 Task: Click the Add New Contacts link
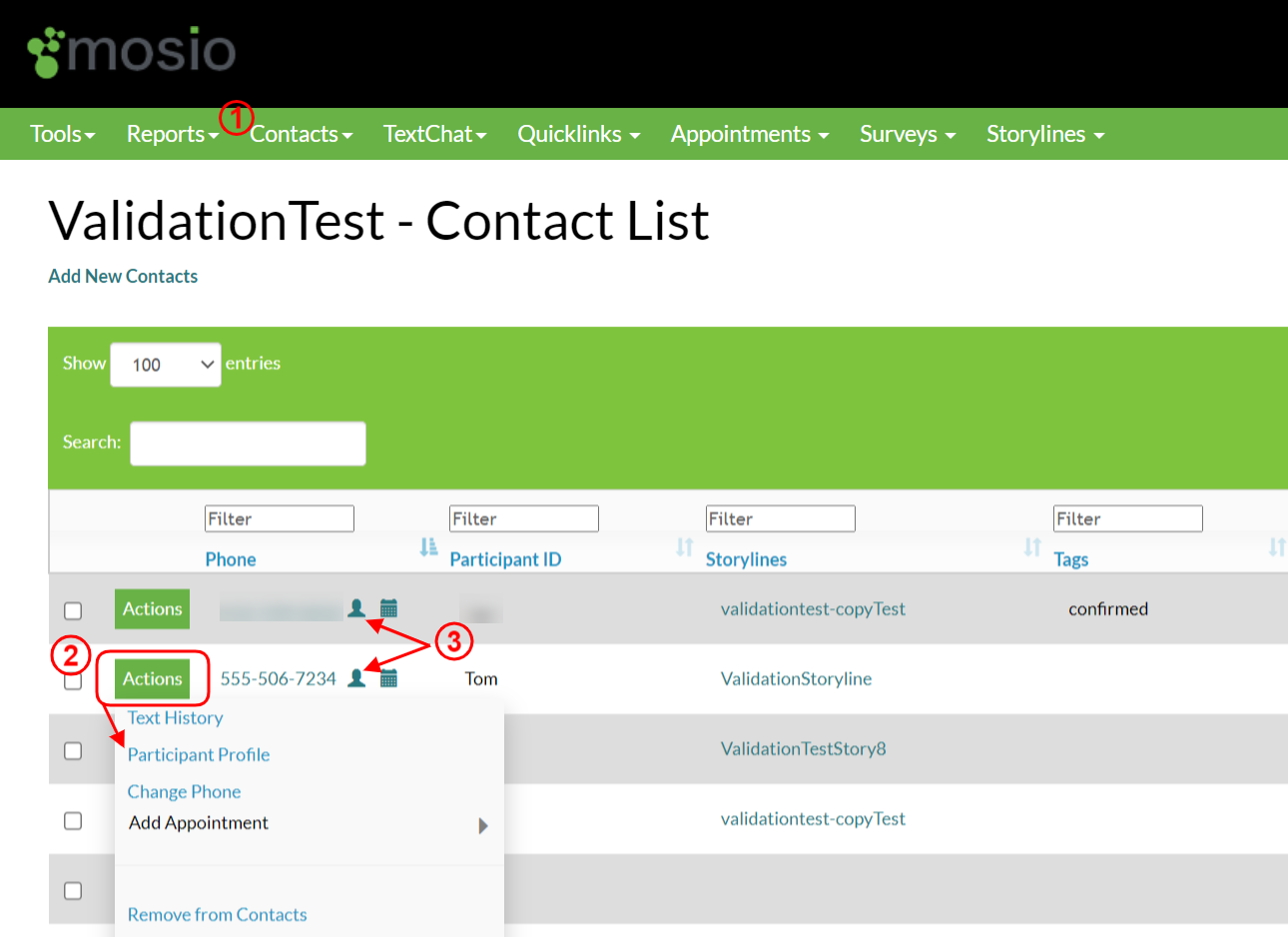(123, 276)
